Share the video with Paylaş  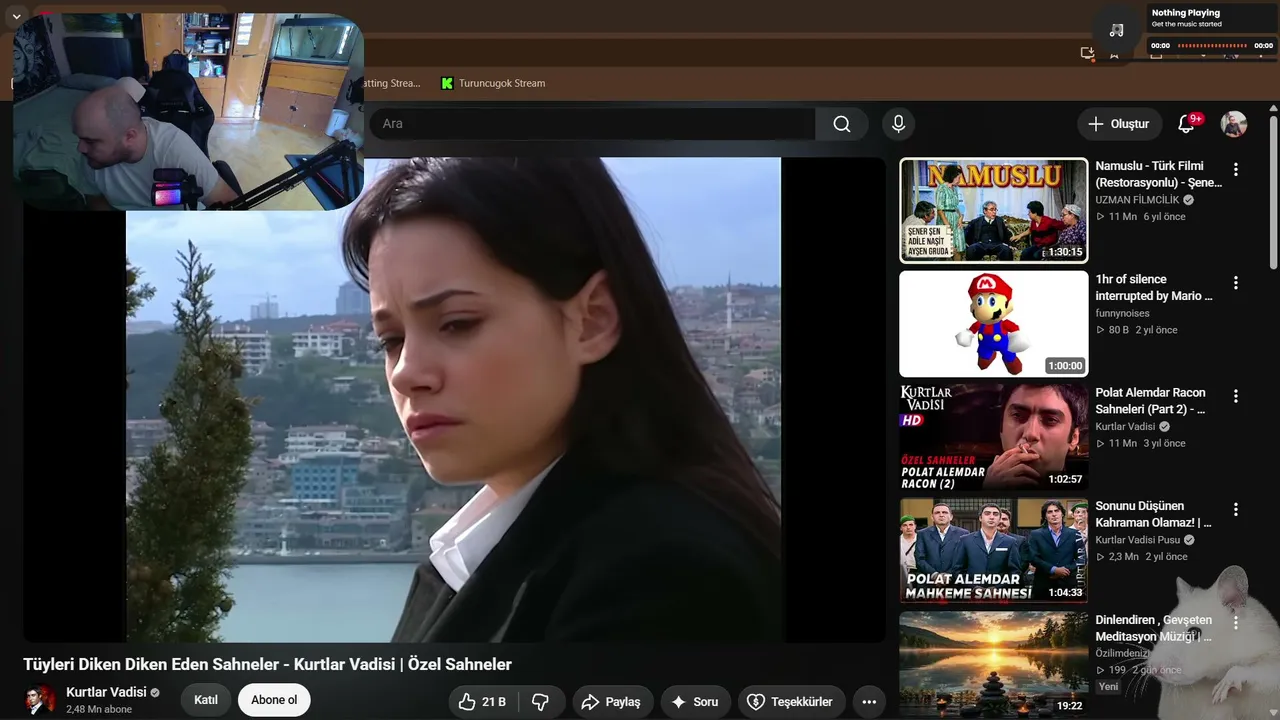[x=611, y=702]
